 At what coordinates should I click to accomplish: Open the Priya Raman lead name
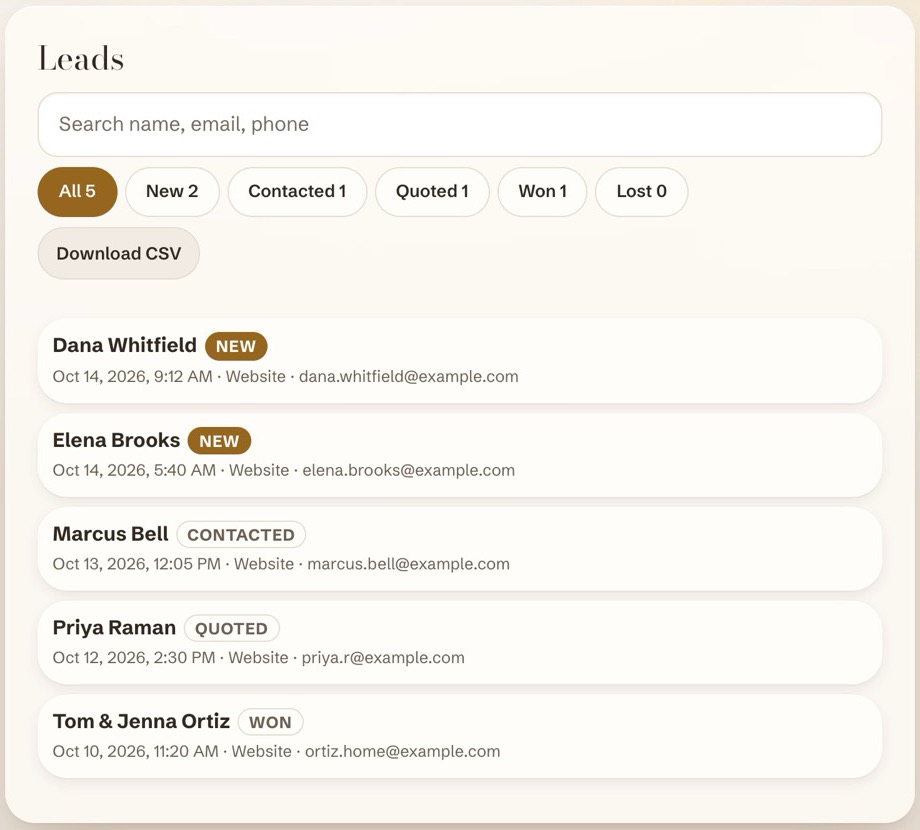(114, 628)
